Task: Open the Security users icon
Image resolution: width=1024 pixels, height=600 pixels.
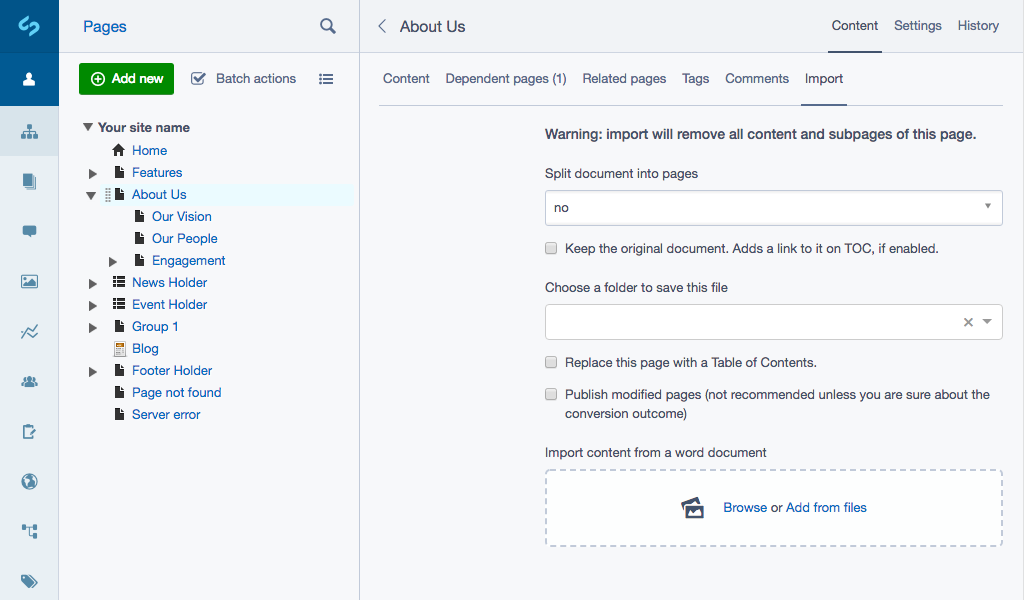Action: (x=29, y=381)
